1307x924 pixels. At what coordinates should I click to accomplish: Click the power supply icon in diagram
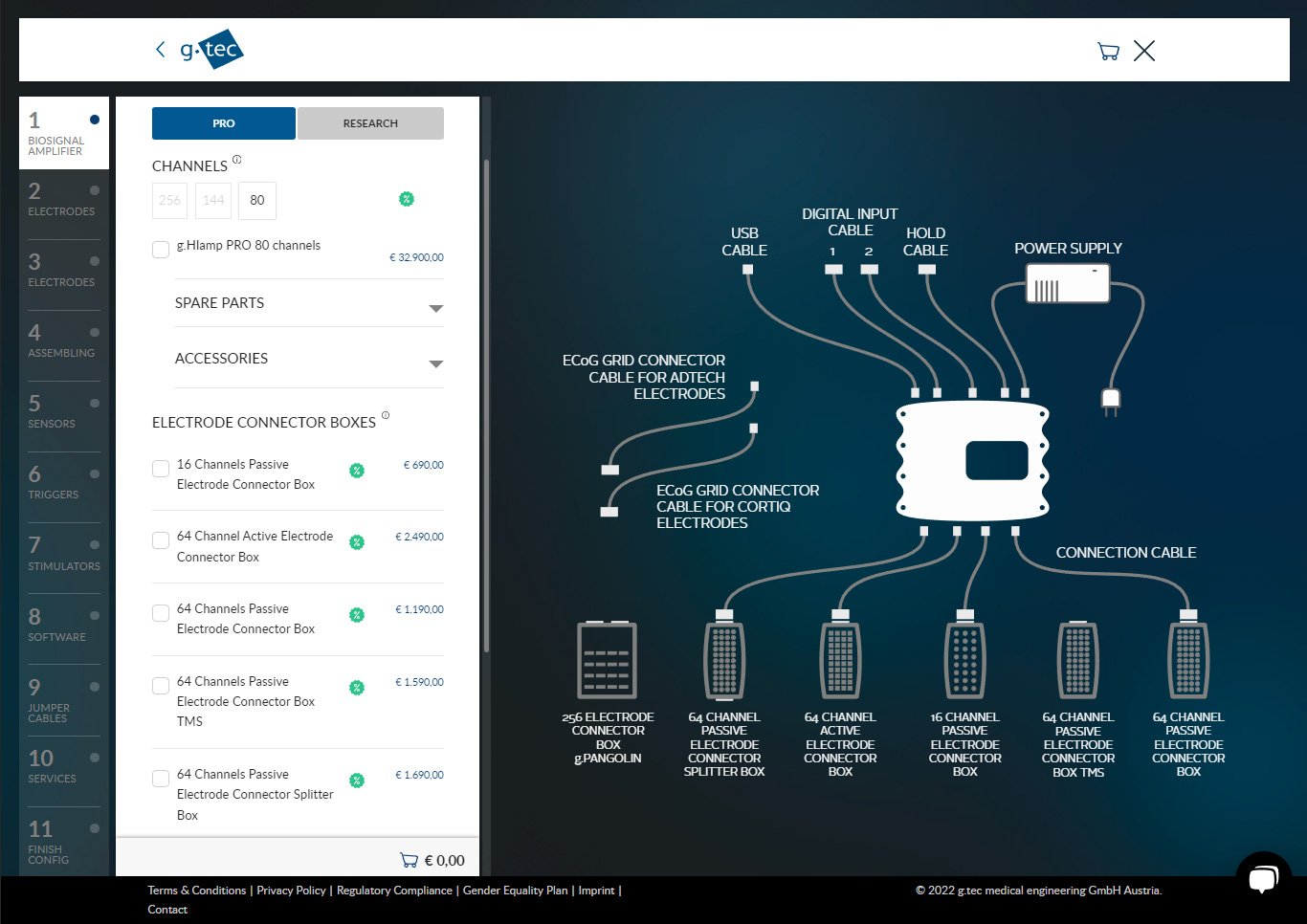pyautogui.click(x=1067, y=284)
